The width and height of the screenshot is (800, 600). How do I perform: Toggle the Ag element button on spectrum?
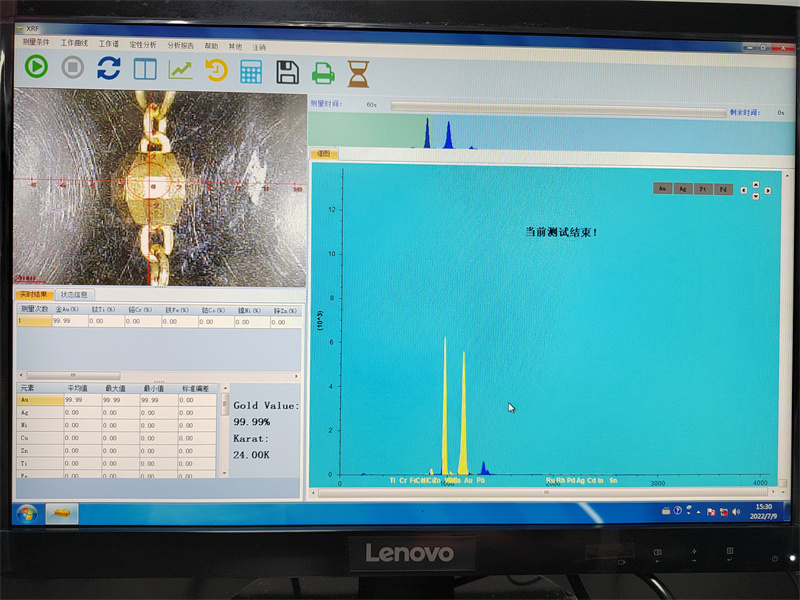coord(682,188)
